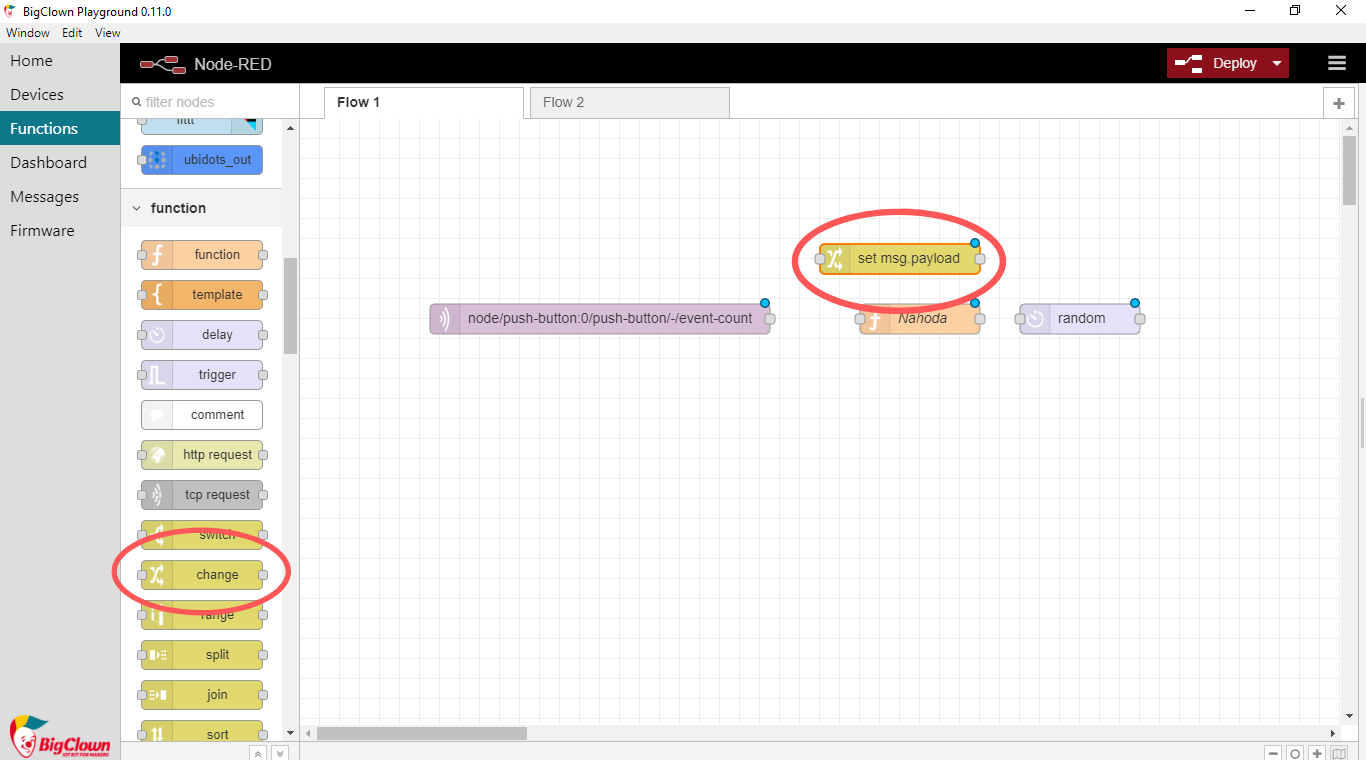The image size is (1366, 760).
Task: Open the Window menu
Action: pos(28,33)
